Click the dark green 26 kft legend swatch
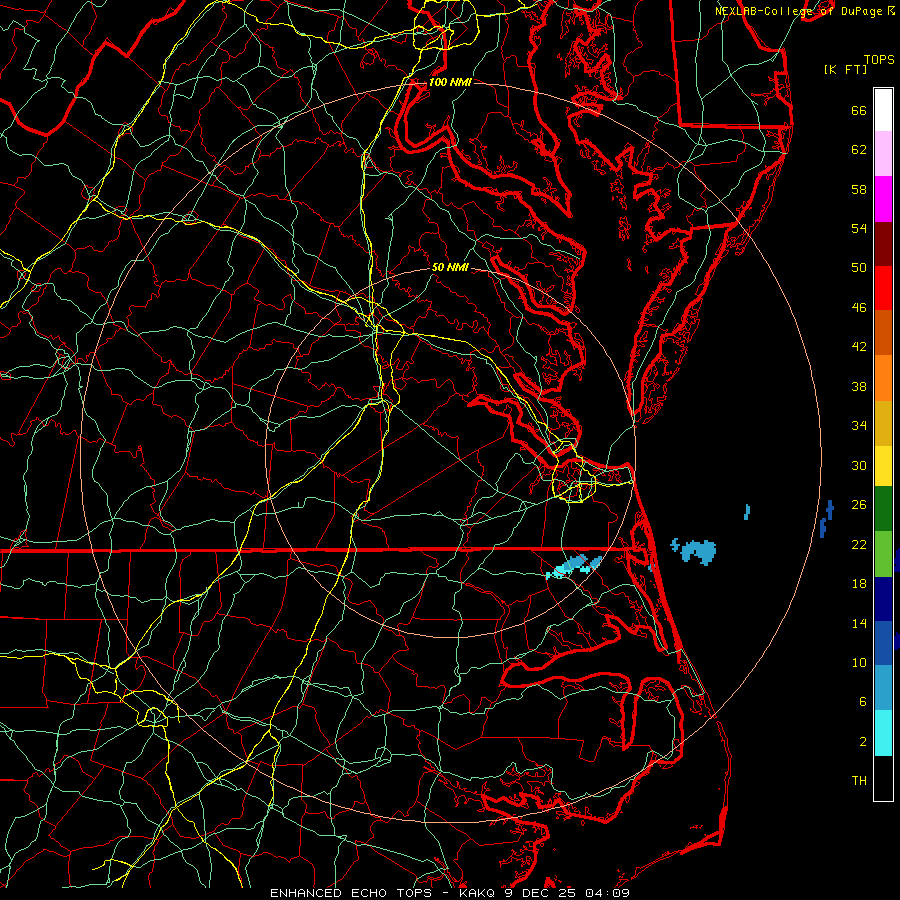This screenshot has width=900, height=900. tap(883, 509)
